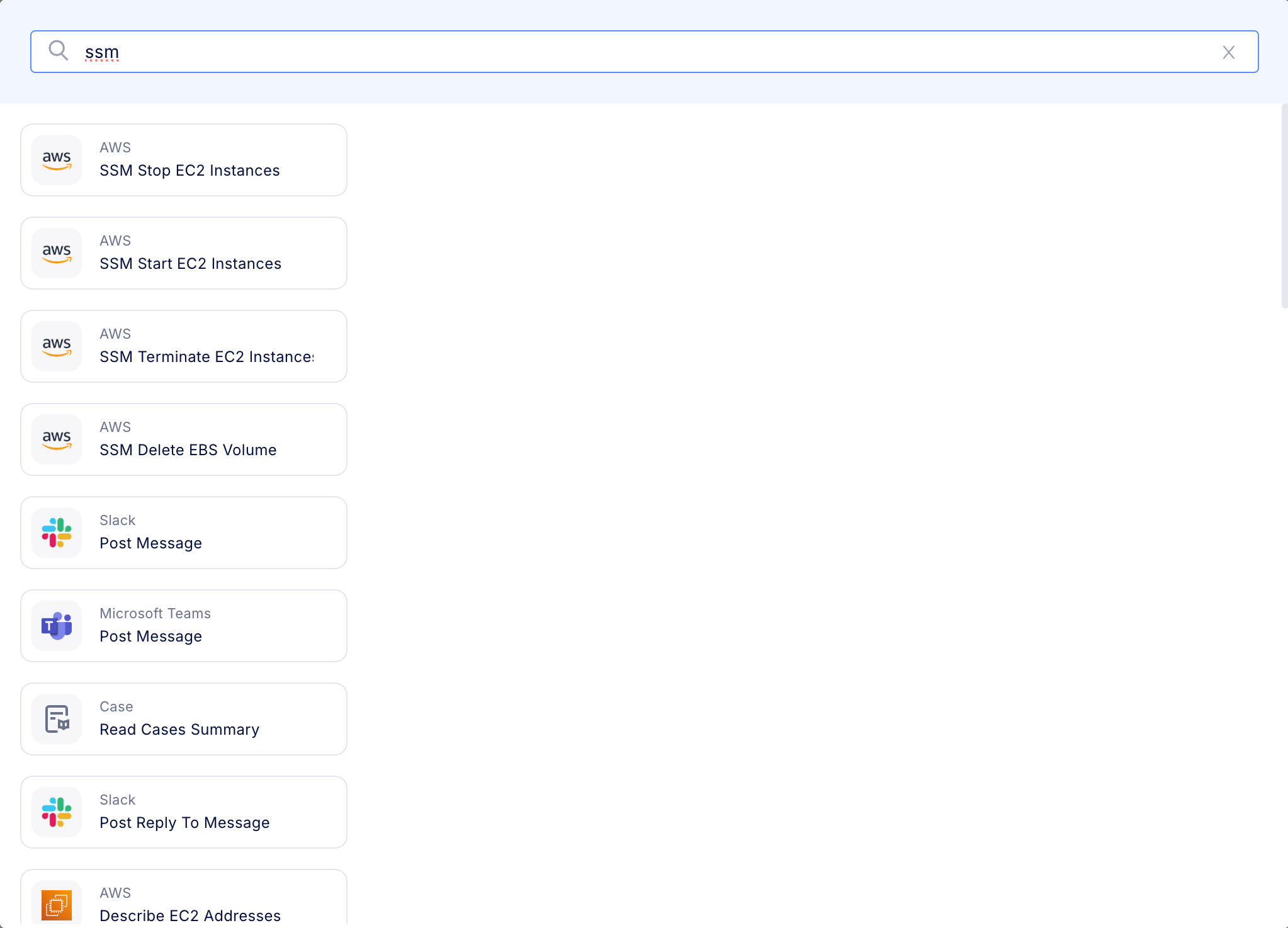Click the Microsoft Teams icon on Post Message card
The image size is (1288, 928).
click(x=56, y=626)
